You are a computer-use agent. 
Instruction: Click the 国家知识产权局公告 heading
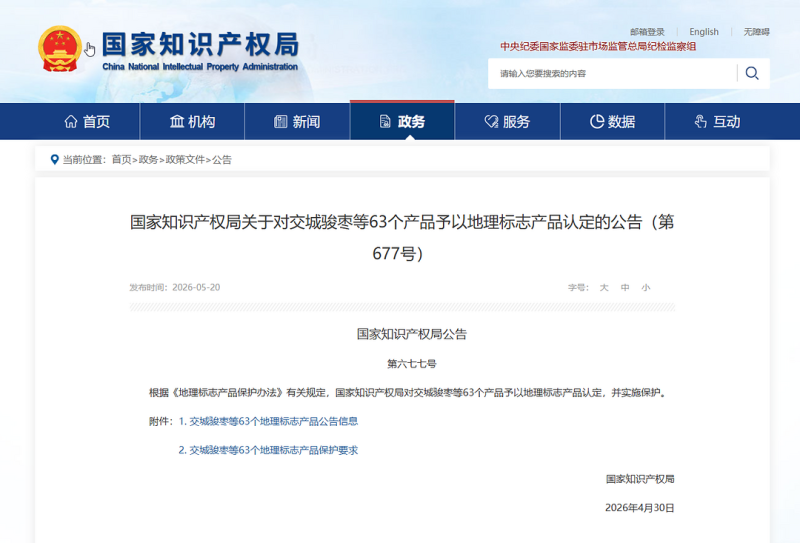point(412,334)
